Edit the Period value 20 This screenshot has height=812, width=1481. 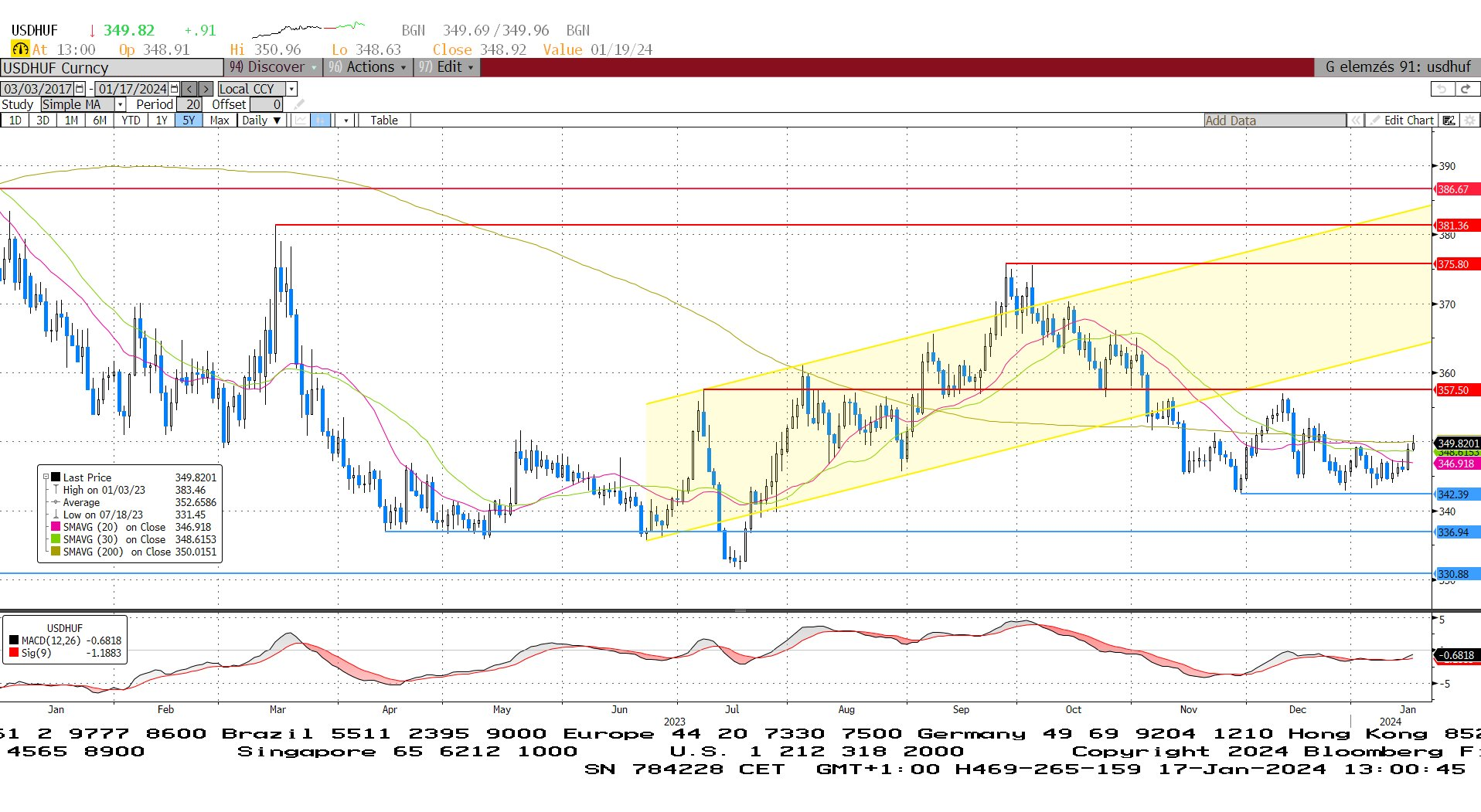(x=189, y=104)
